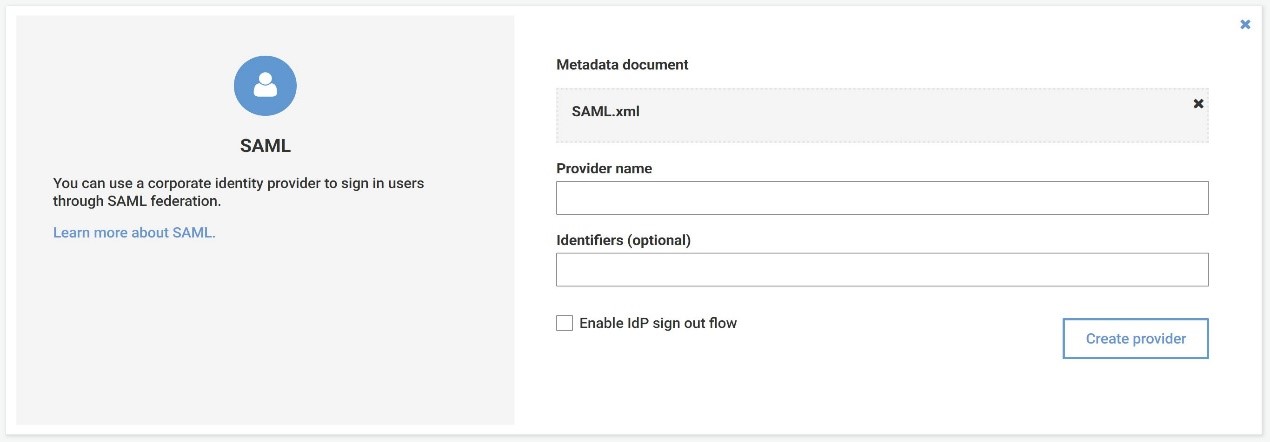1270x442 pixels.
Task: Select the SAML.xml file name
Action: coord(605,111)
